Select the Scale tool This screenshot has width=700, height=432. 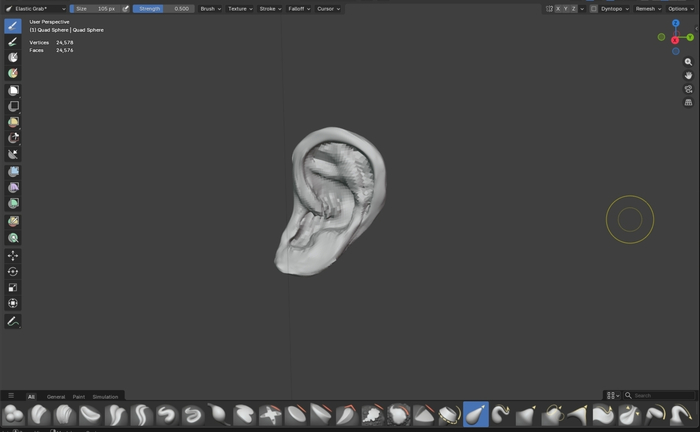pyautogui.click(x=13, y=287)
